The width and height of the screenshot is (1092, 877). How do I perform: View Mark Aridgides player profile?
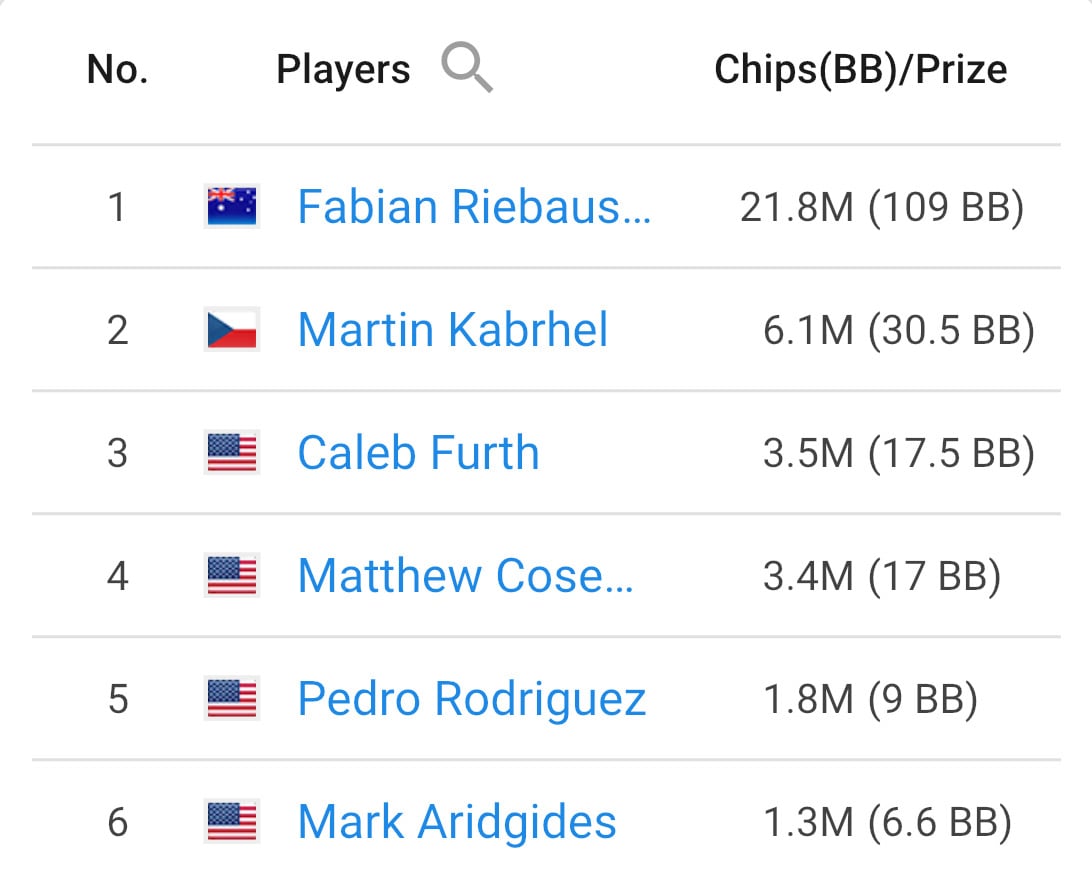456,822
